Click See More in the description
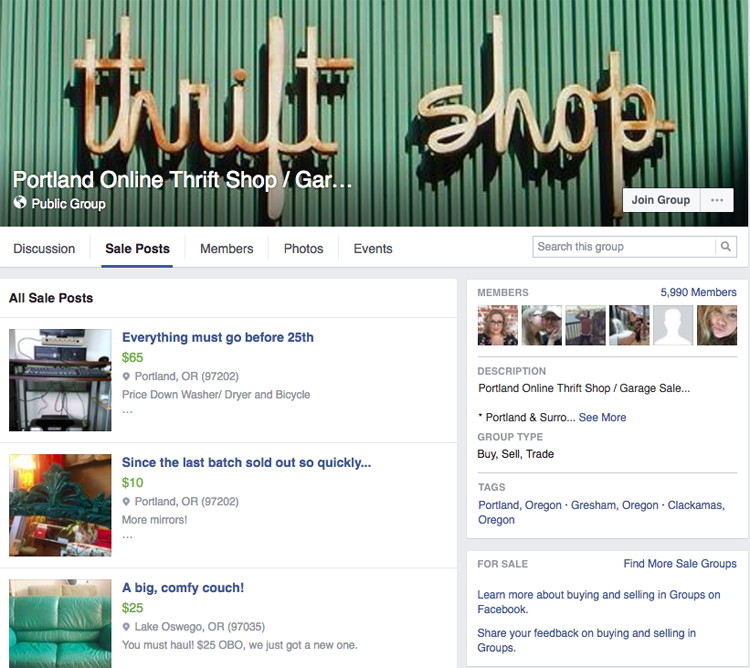Screen dimensions: 750x668 [x=602, y=417]
